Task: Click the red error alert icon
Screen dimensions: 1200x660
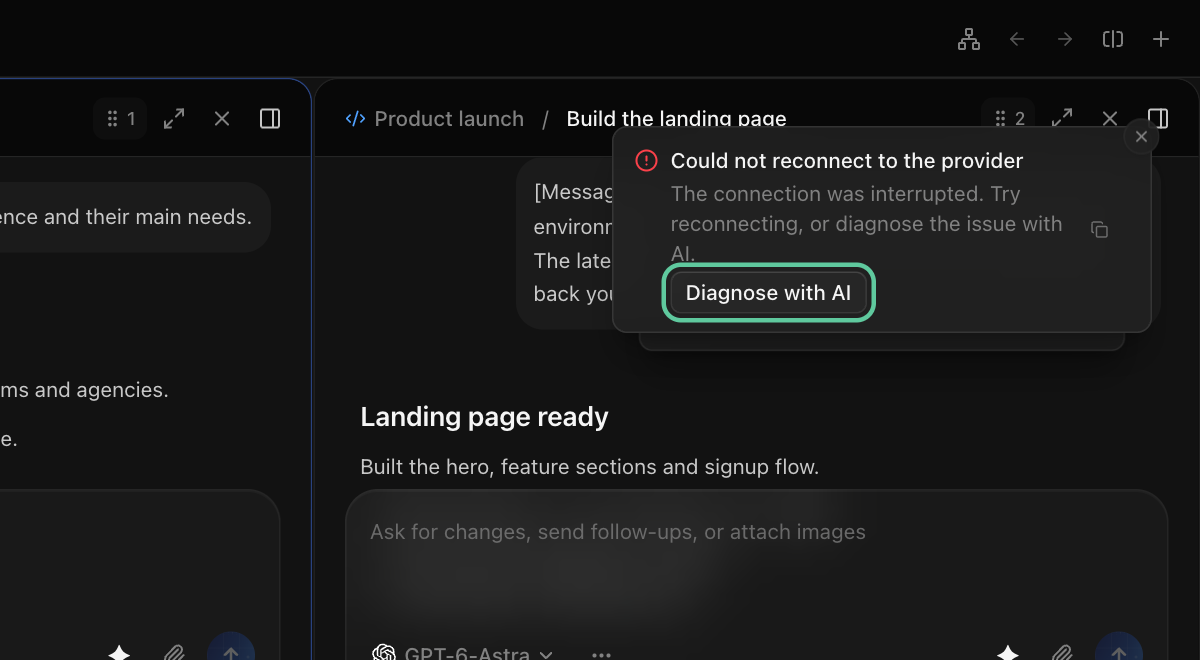Action: click(647, 161)
